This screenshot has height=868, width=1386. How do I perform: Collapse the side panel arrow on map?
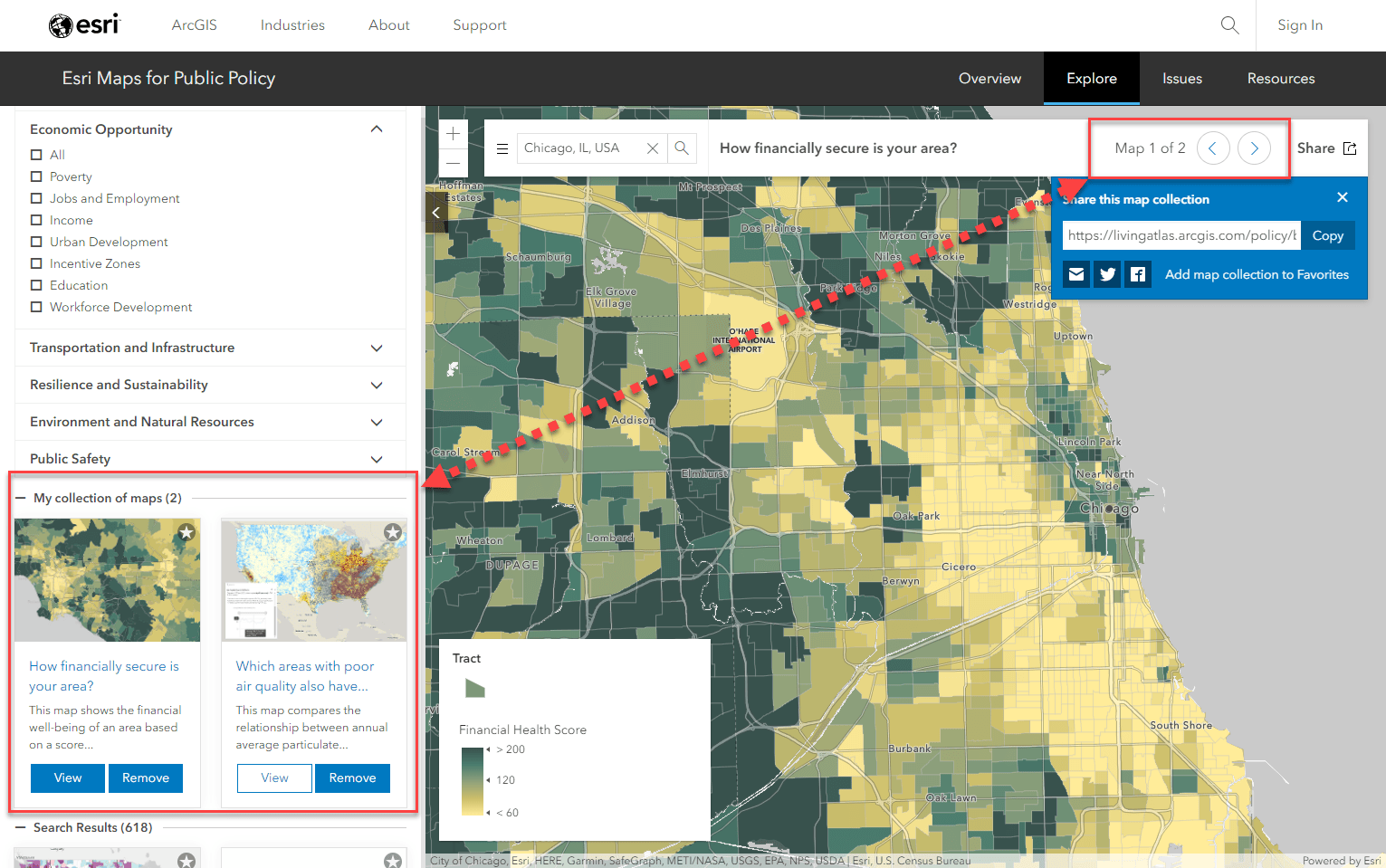point(436,213)
